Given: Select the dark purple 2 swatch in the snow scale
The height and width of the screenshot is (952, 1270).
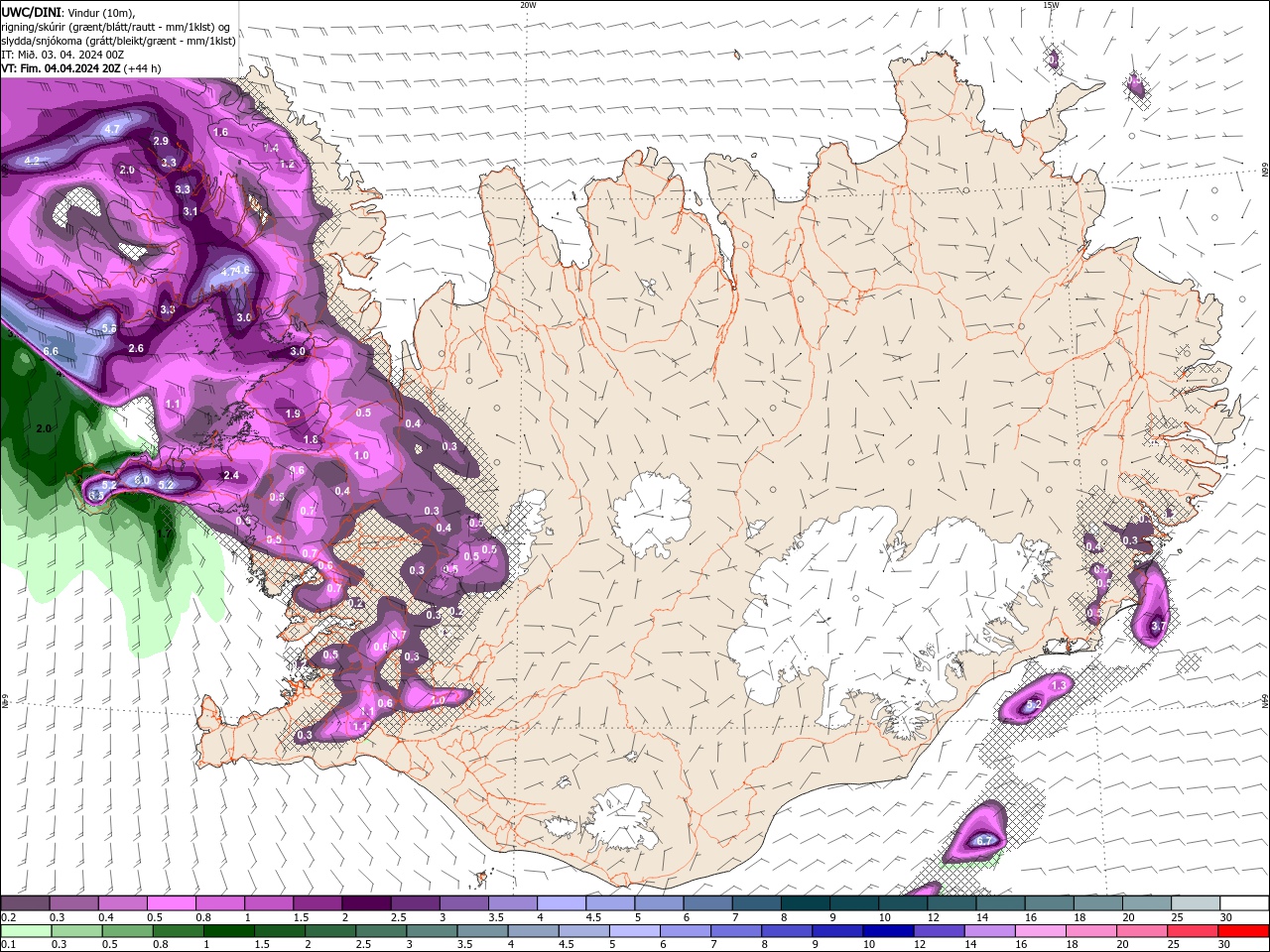Looking at the screenshot, I should click(365, 903).
